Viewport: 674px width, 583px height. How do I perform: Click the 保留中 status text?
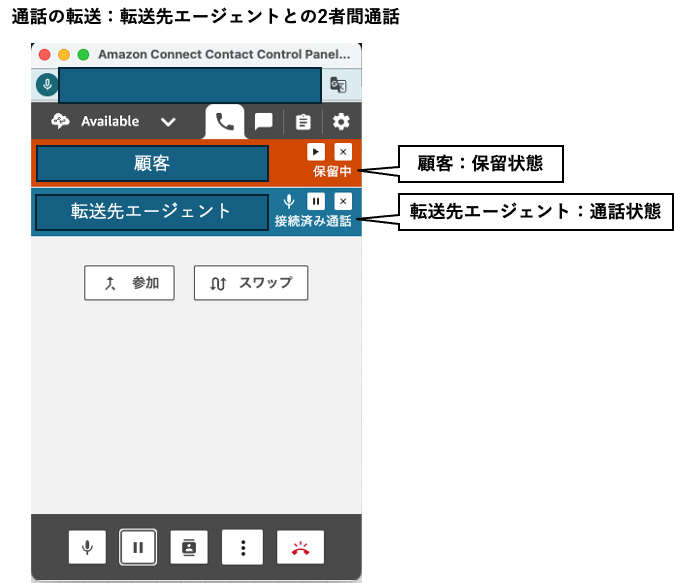tap(332, 171)
